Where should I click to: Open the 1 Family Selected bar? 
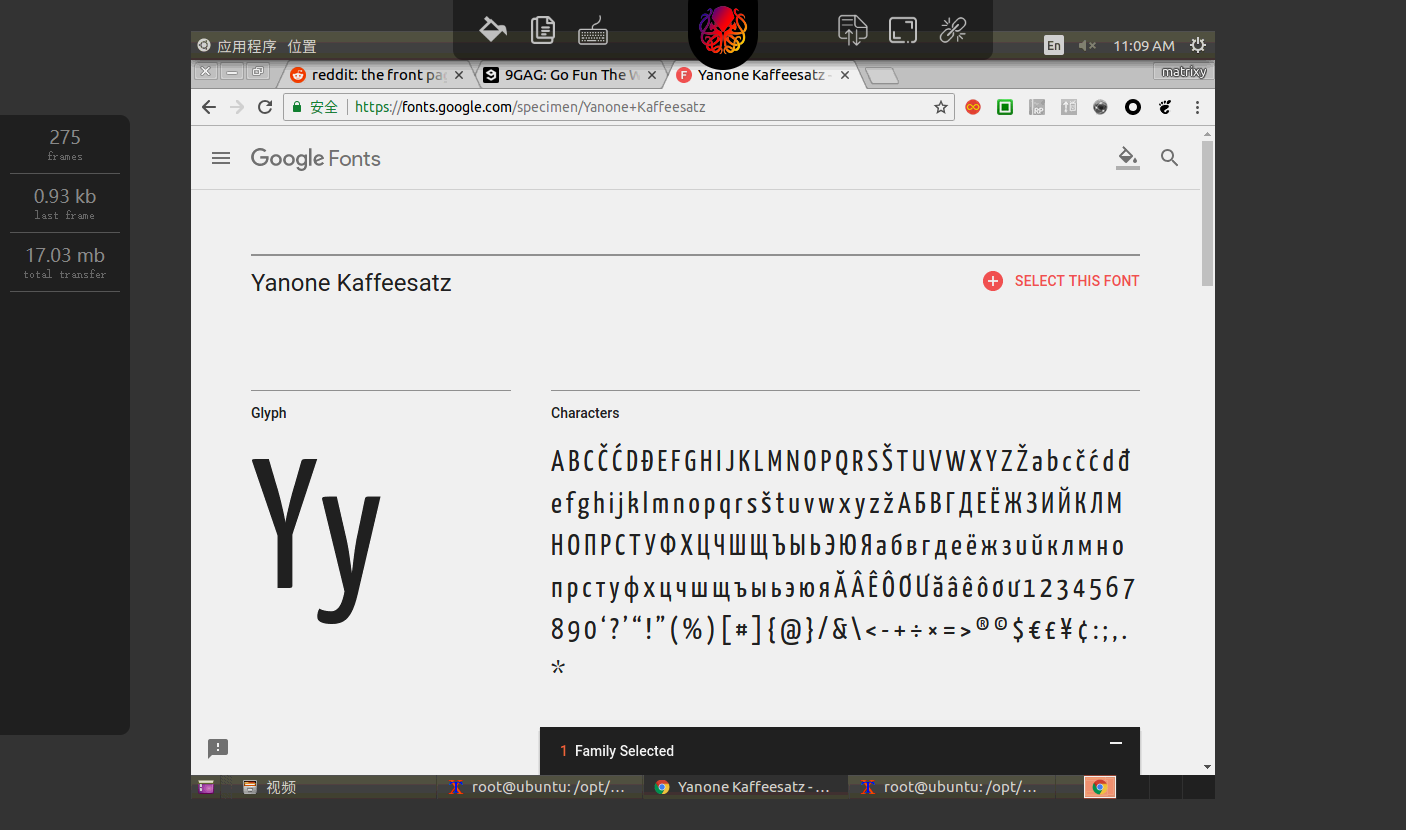[840, 751]
